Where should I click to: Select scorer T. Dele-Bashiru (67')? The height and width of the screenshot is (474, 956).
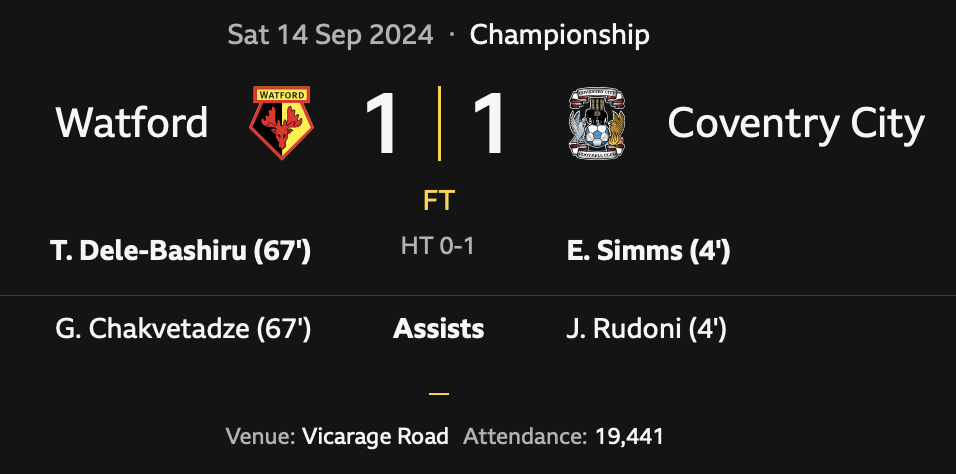(181, 251)
